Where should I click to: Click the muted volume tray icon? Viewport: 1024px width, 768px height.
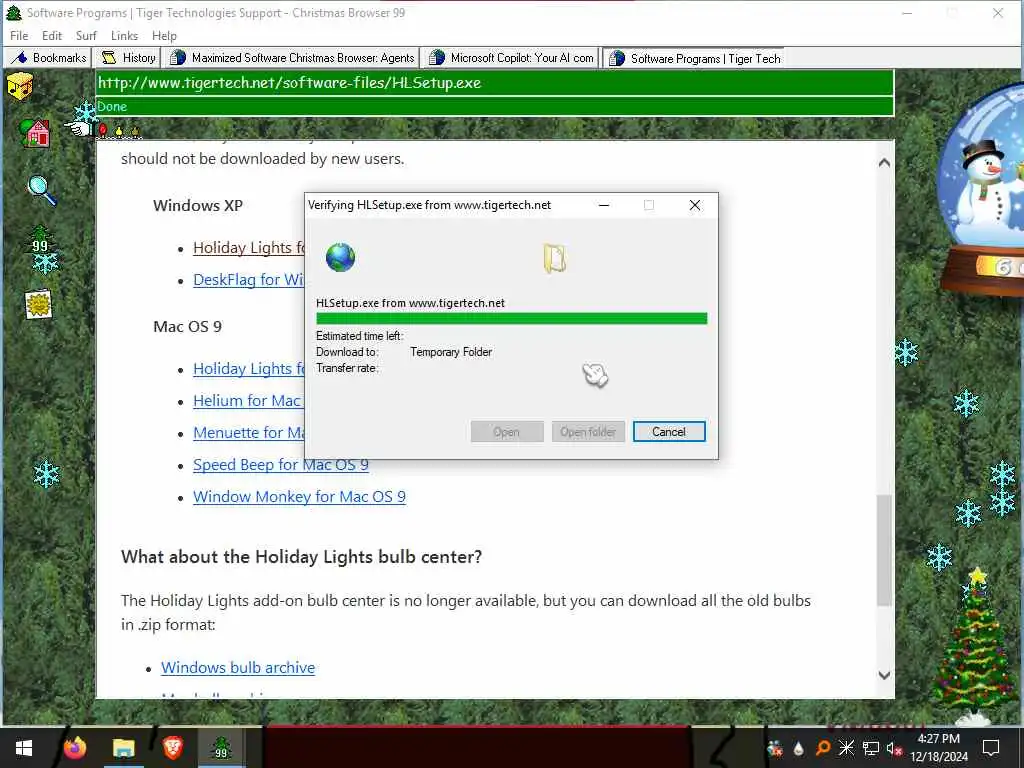(x=894, y=748)
